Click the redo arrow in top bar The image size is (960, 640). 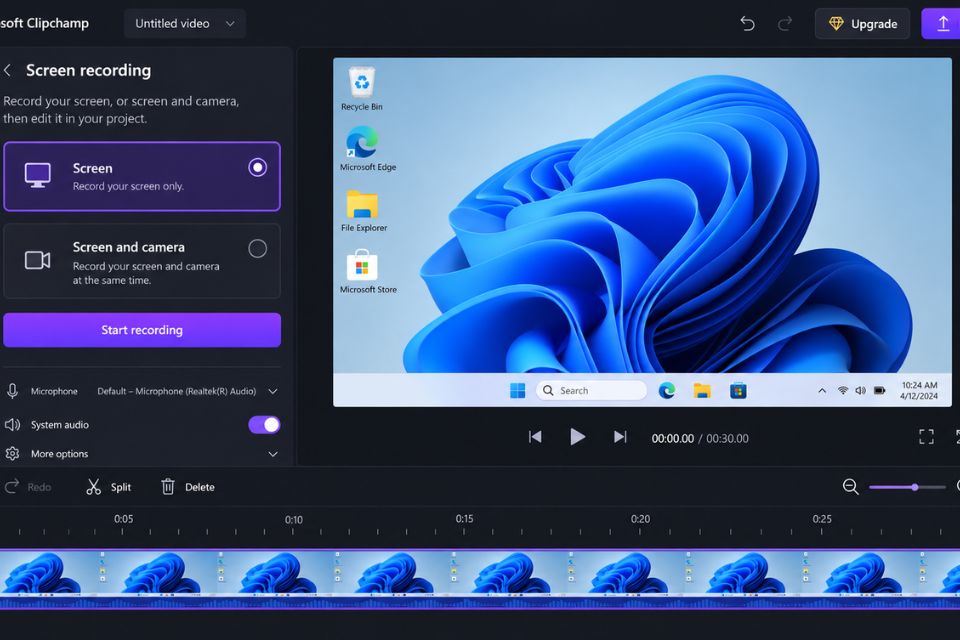coord(784,24)
